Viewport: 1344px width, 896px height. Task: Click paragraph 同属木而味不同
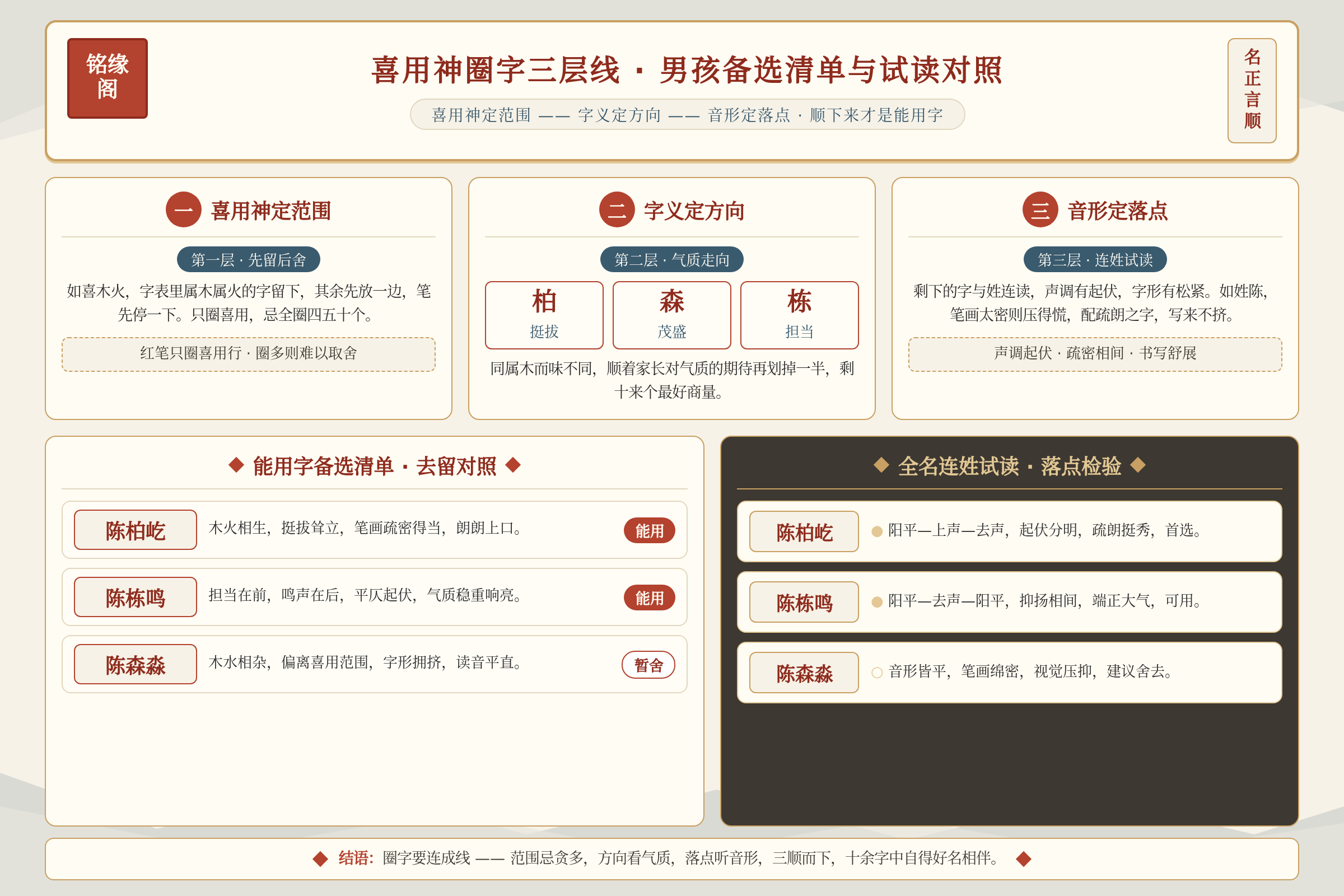pyautogui.click(x=672, y=380)
